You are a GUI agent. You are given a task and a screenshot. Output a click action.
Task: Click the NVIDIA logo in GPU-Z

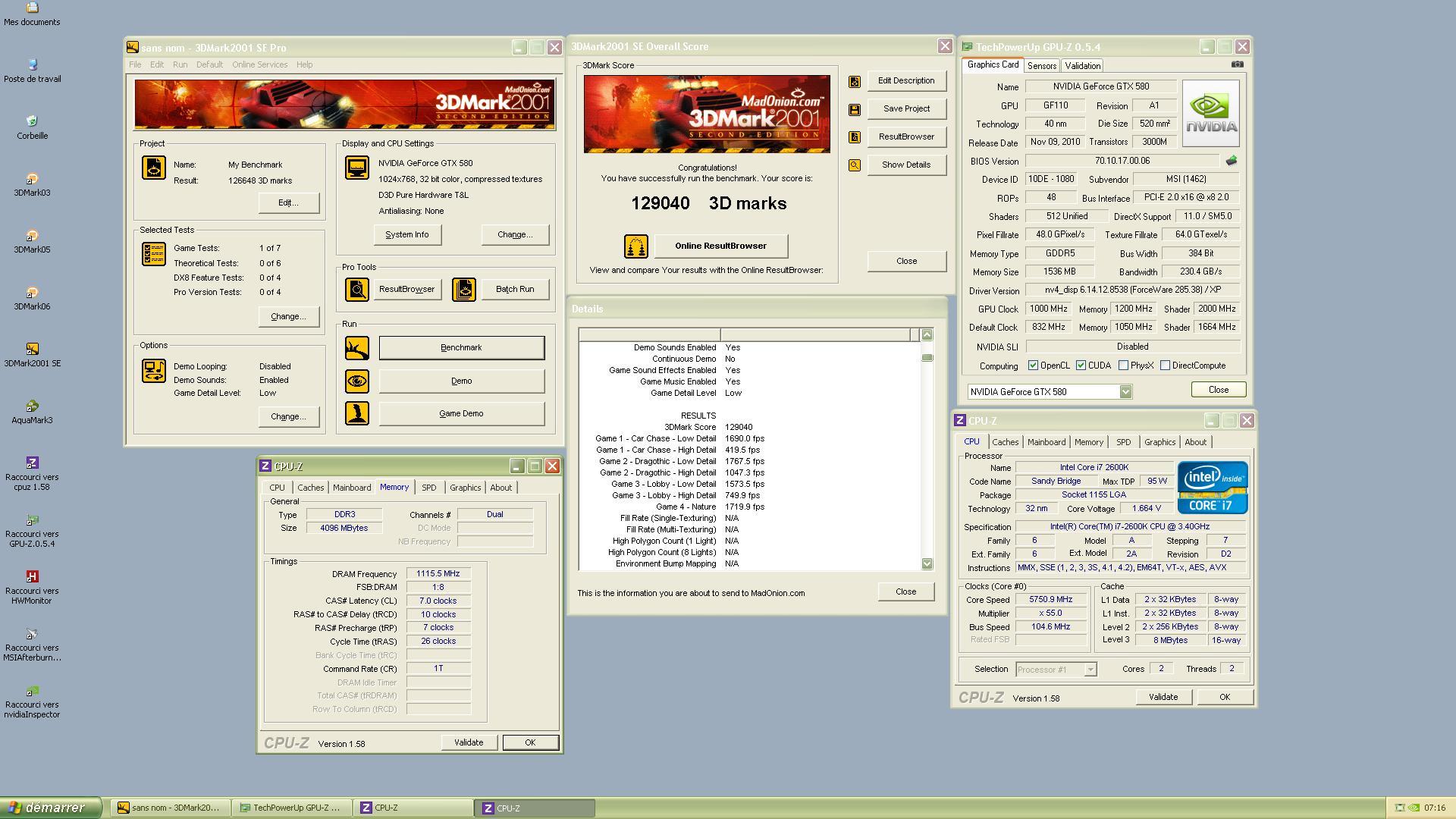tap(1210, 114)
